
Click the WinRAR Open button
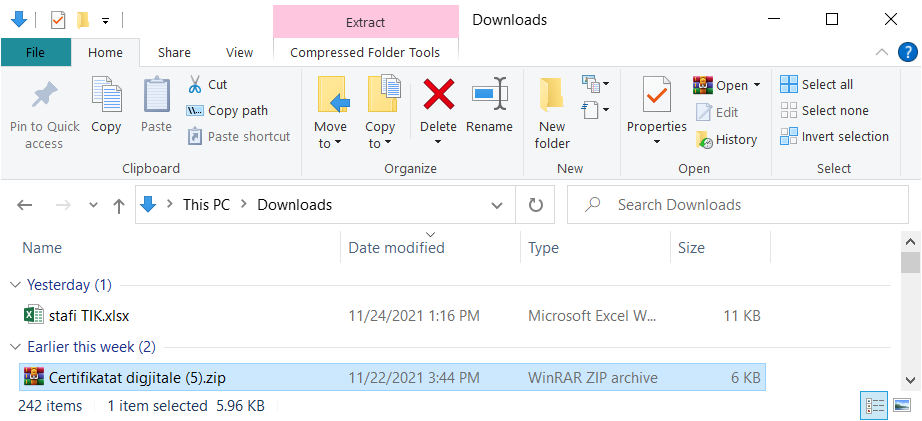pos(720,85)
